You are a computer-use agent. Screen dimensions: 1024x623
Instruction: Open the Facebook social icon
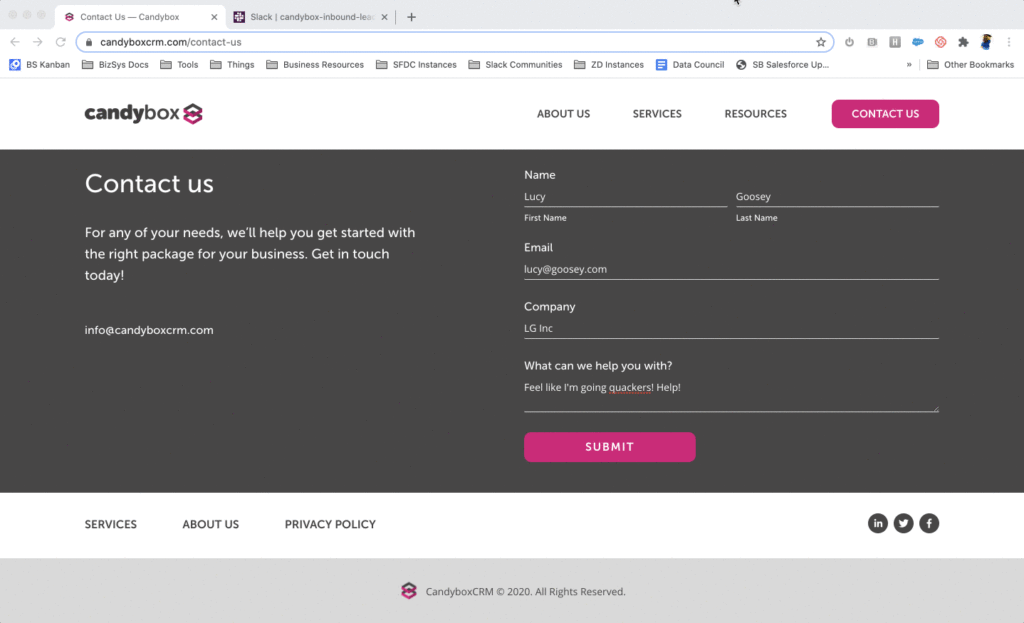point(929,523)
